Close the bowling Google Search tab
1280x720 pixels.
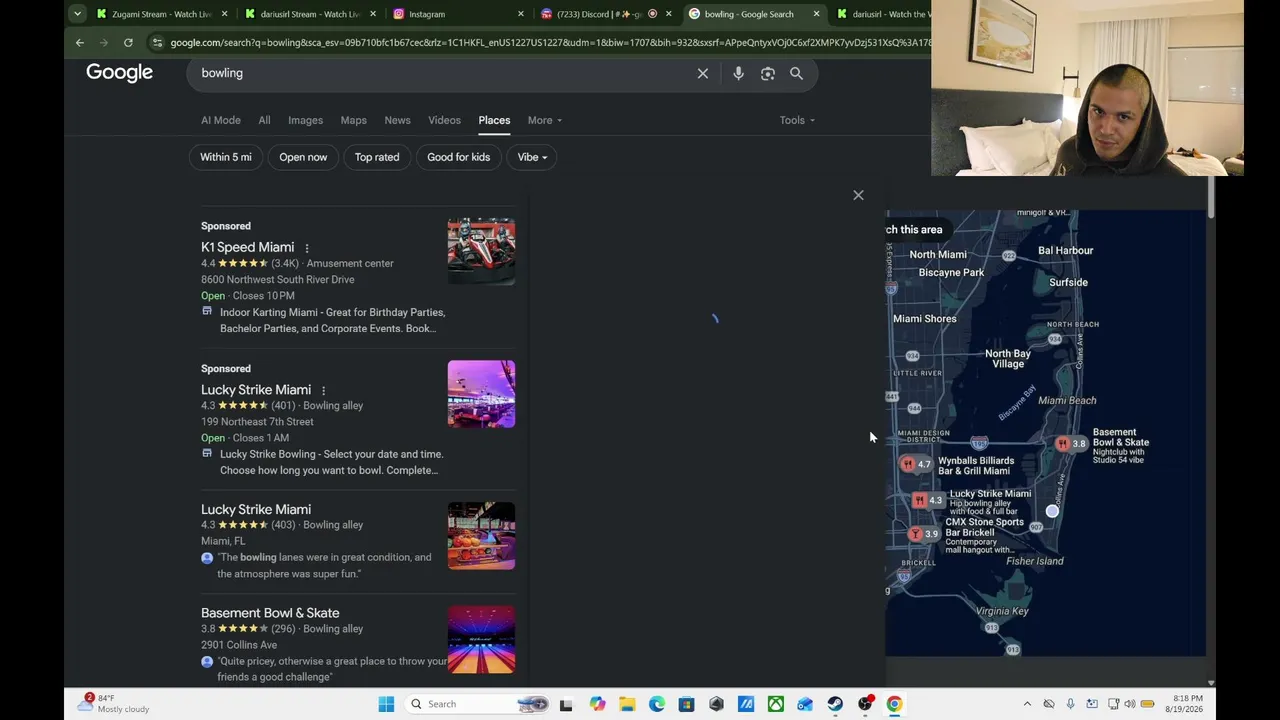pyautogui.click(x=816, y=14)
